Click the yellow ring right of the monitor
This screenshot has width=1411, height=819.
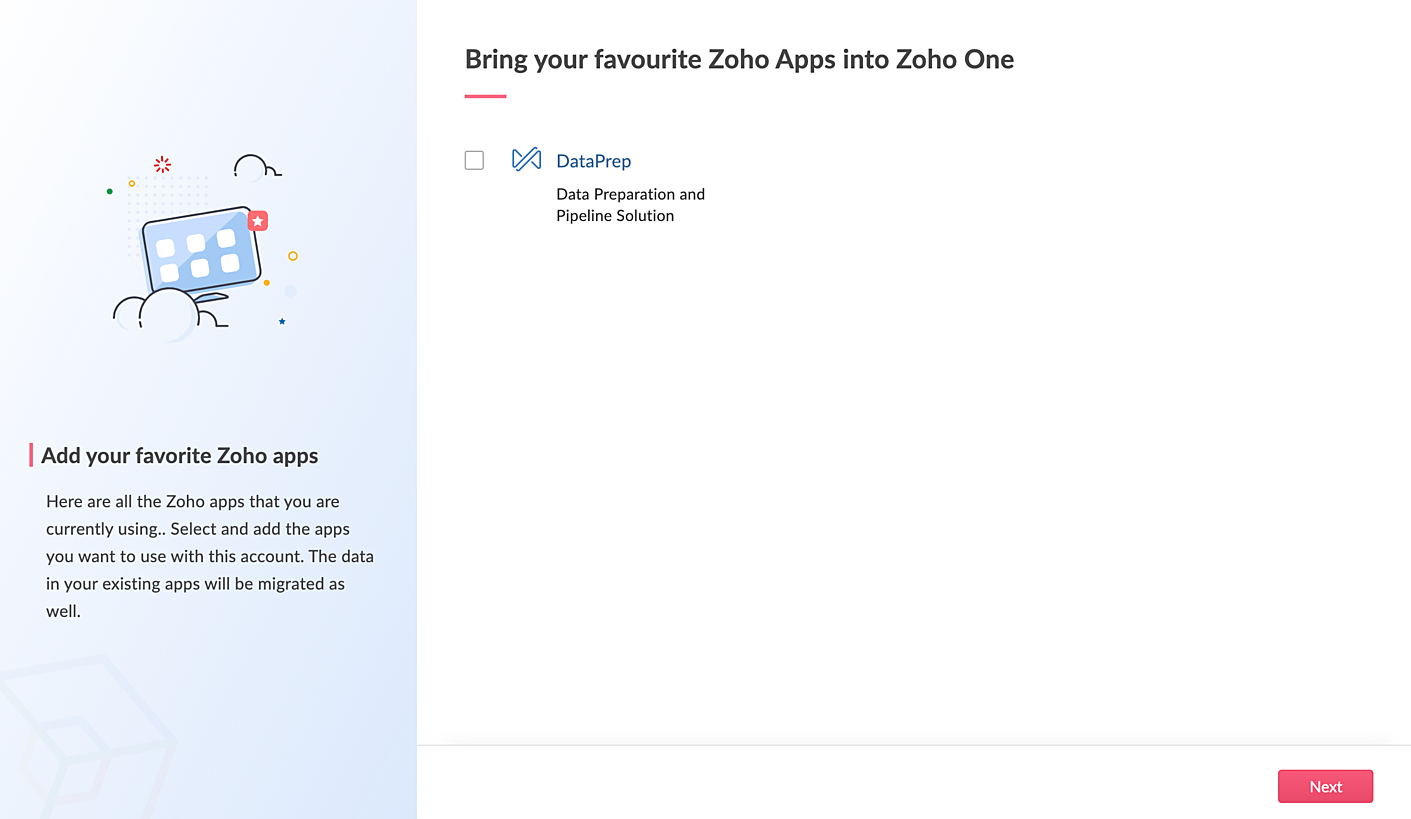coord(293,256)
